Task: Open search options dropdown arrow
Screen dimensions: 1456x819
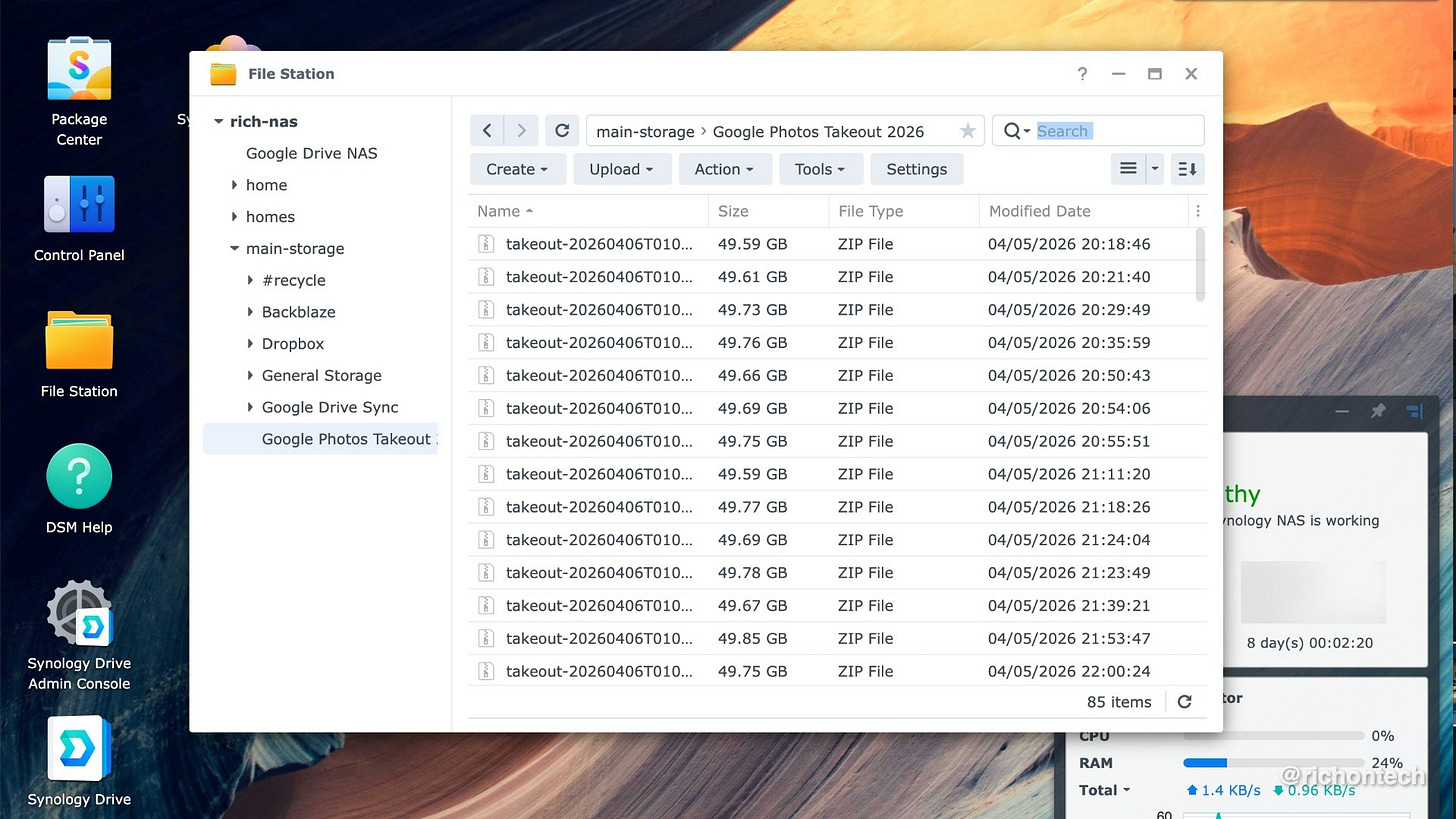Action: pos(1027,132)
